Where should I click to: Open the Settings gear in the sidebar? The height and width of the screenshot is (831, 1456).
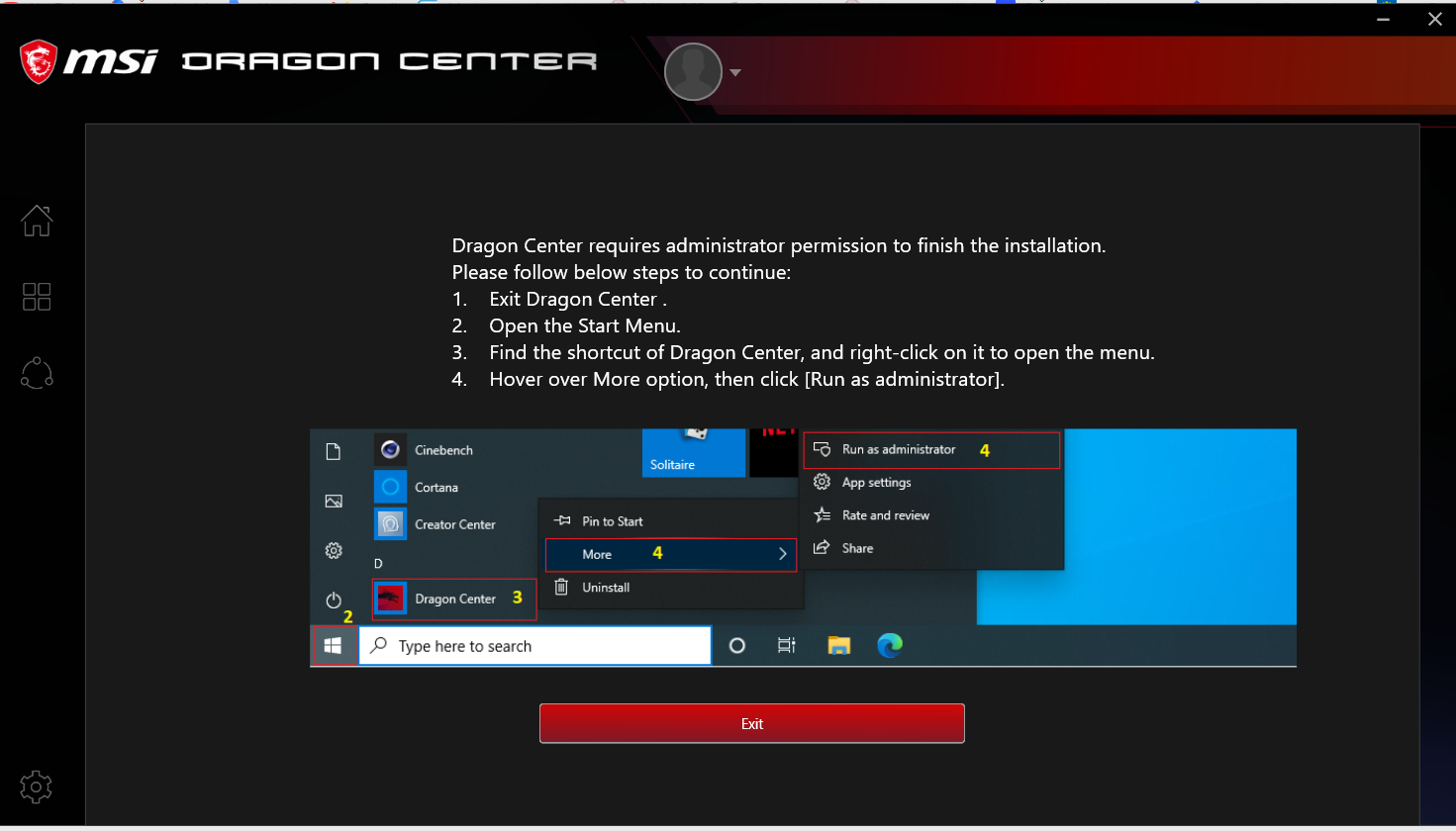click(x=36, y=787)
